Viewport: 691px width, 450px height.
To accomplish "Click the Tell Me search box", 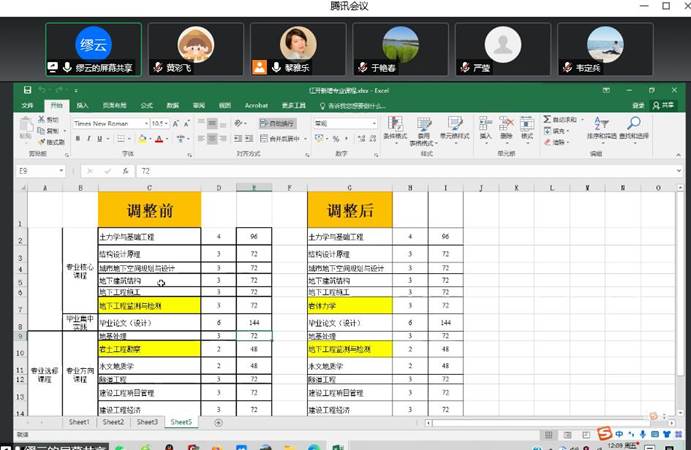I will coord(353,106).
